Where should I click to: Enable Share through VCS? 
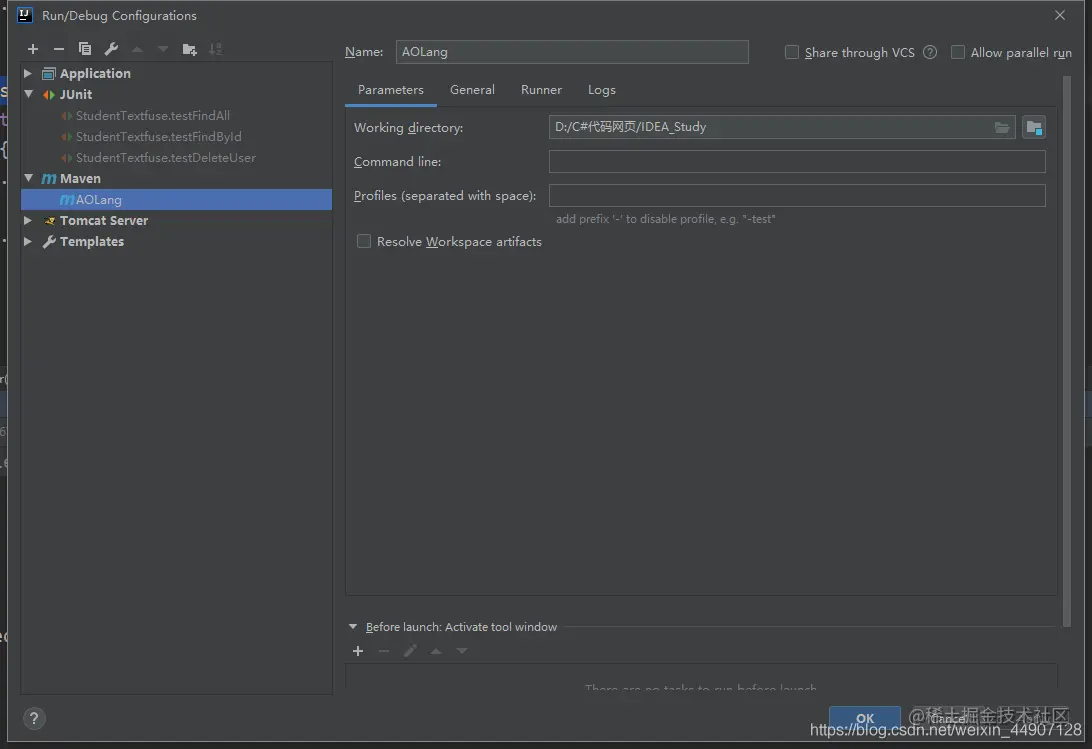[792, 52]
